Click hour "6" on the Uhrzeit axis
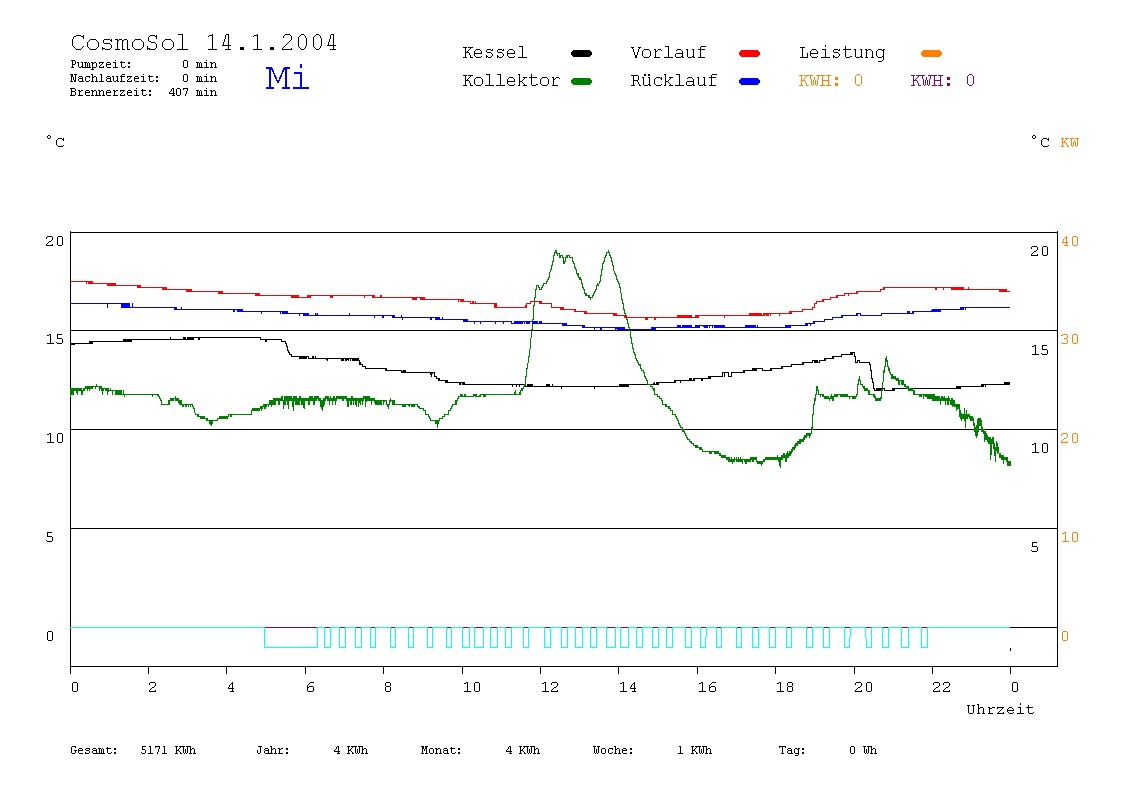Screen dimensions: 1148x812 click(310, 687)
